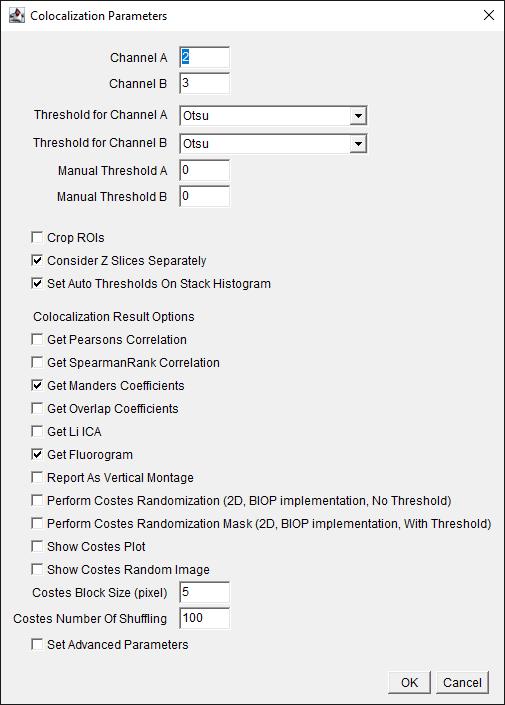This screenshot has height=705, width=505.
Task: Click the Fiji icon in title bar
Action: [x=17, y=15]
